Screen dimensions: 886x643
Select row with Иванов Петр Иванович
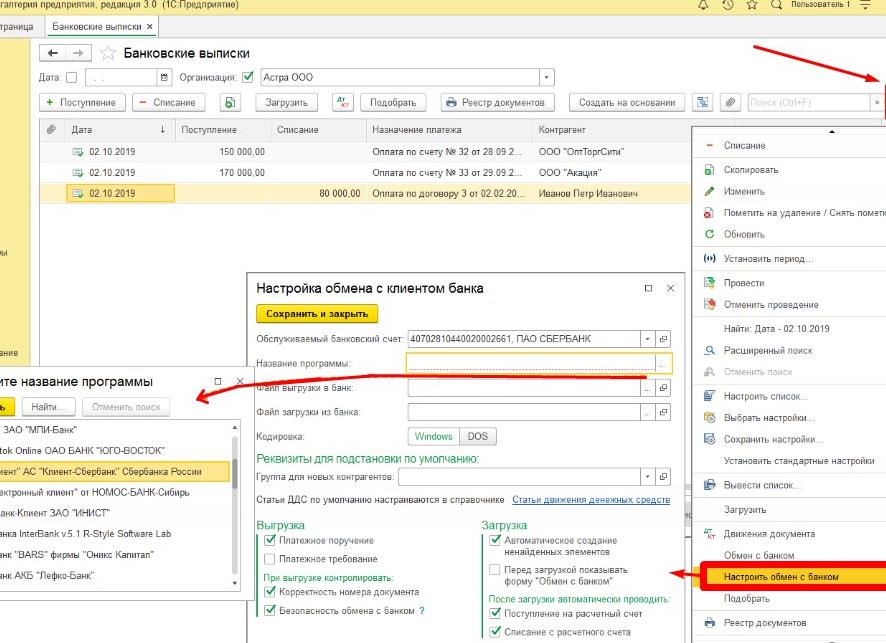[x=365, y=193]
